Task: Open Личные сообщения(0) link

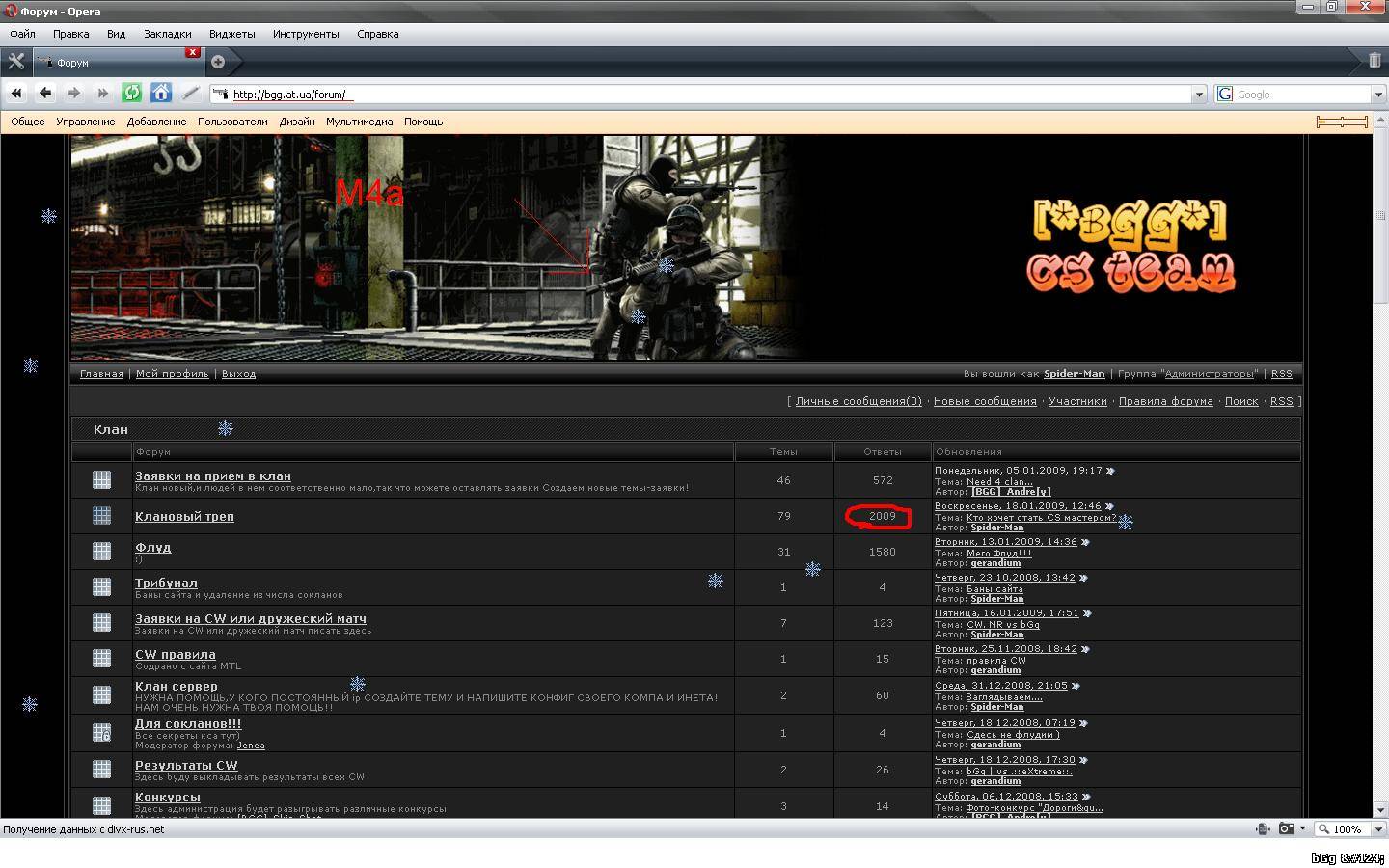Action: point(858,401)
